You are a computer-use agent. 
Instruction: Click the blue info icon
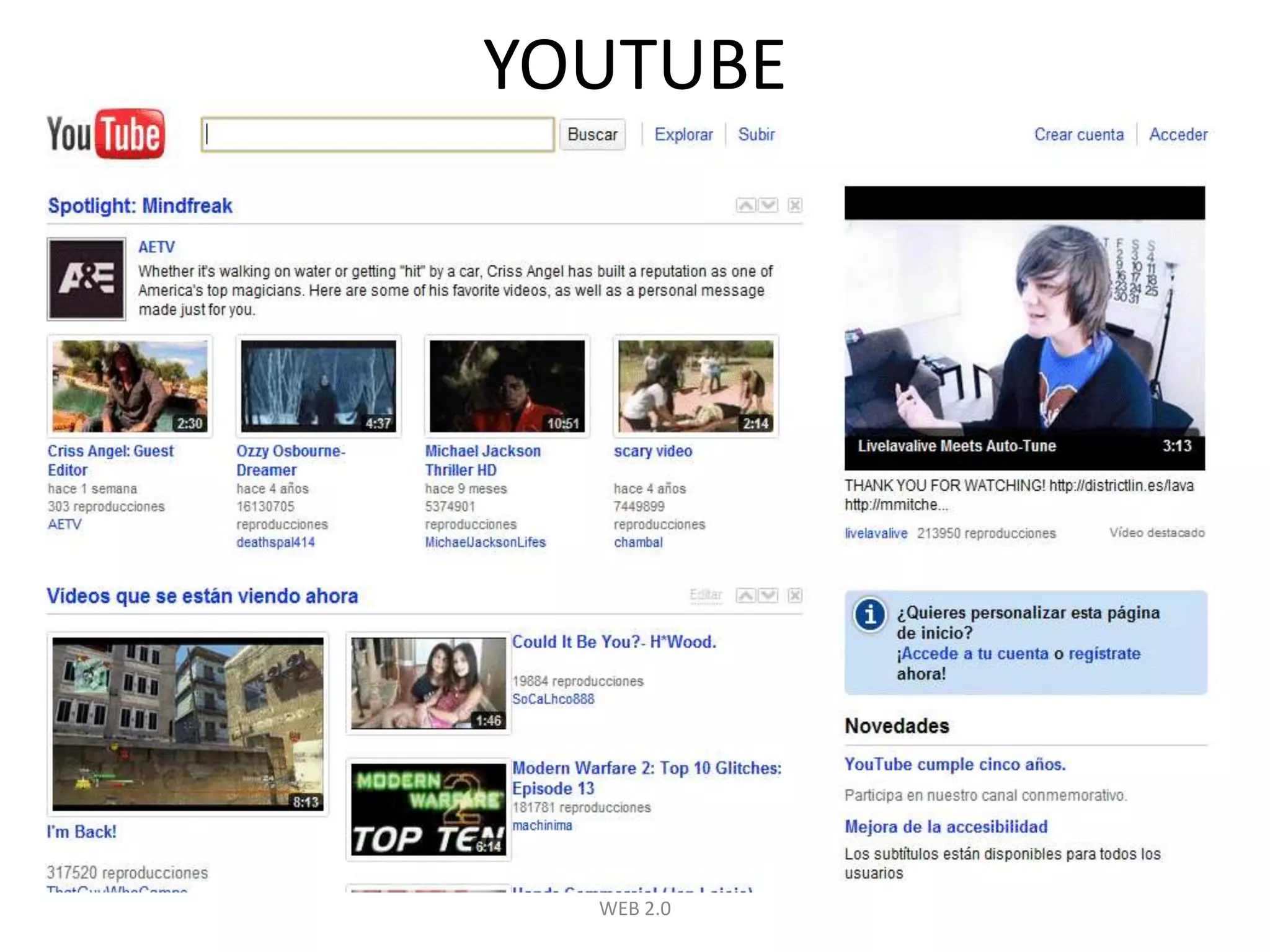[869, 615]
